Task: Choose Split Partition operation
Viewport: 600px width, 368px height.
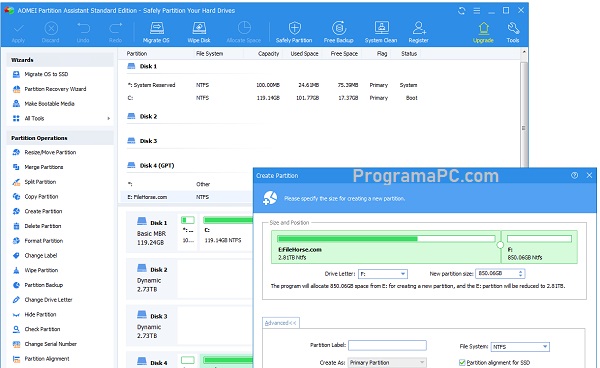Action: click(x=40, y=182)
